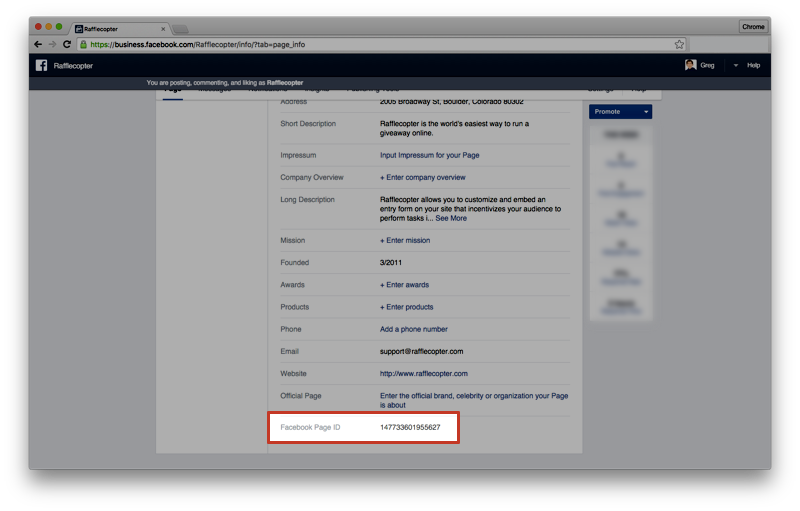Image resolution: width=800 pixels, height=511 pixels.
Task: Click the Mission label
Action: click(x=292, y=240)
